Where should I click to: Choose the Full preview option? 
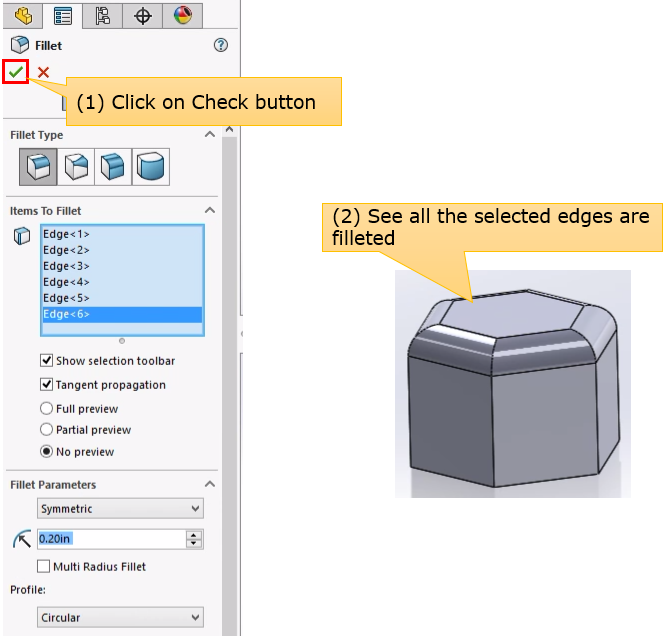(46, 408)
